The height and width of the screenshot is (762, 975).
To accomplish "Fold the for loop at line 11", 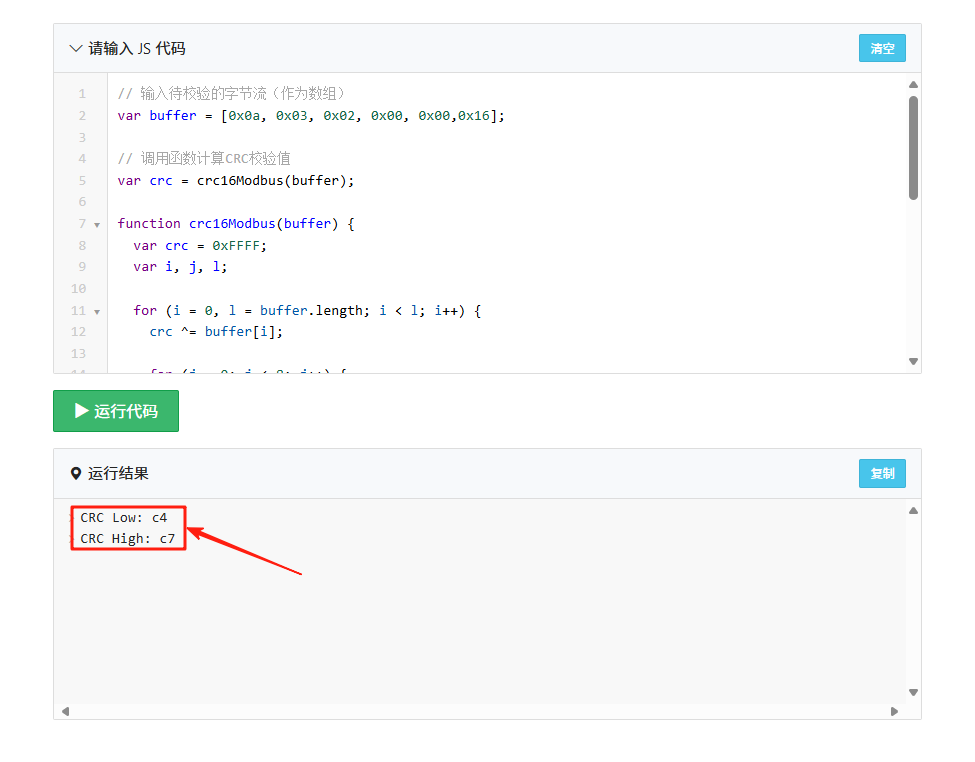I will pyautogui.click(x=97, y=311).
